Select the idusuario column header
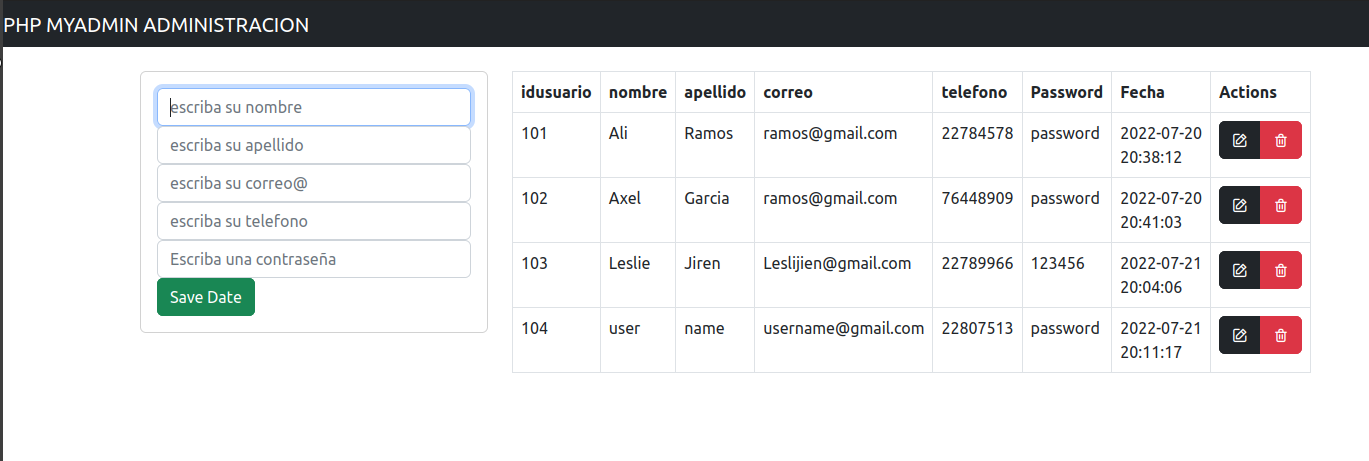Screen dimensions: 1369x461 coord(556,92)
